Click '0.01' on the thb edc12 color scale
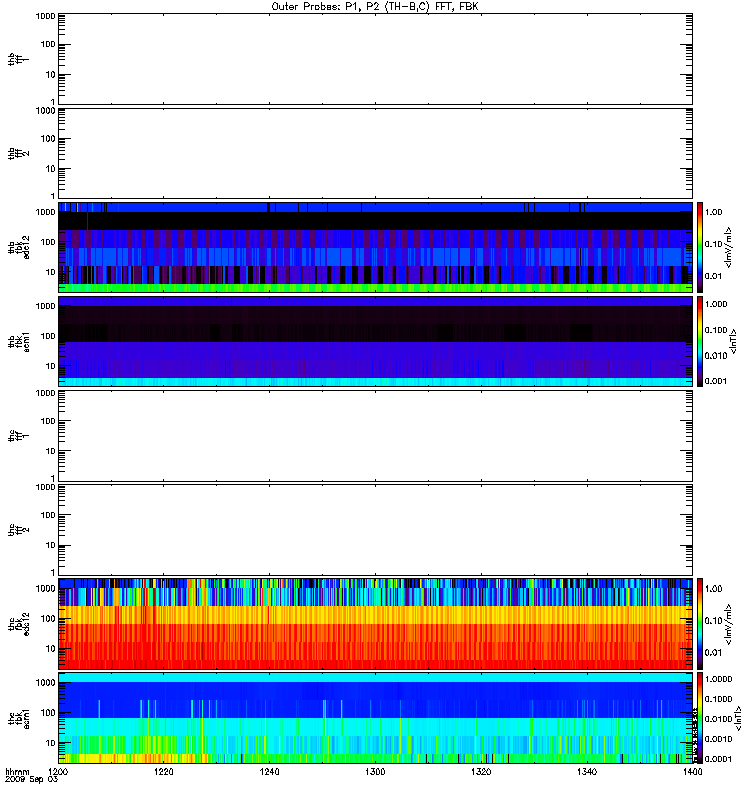 coord(714,276)
